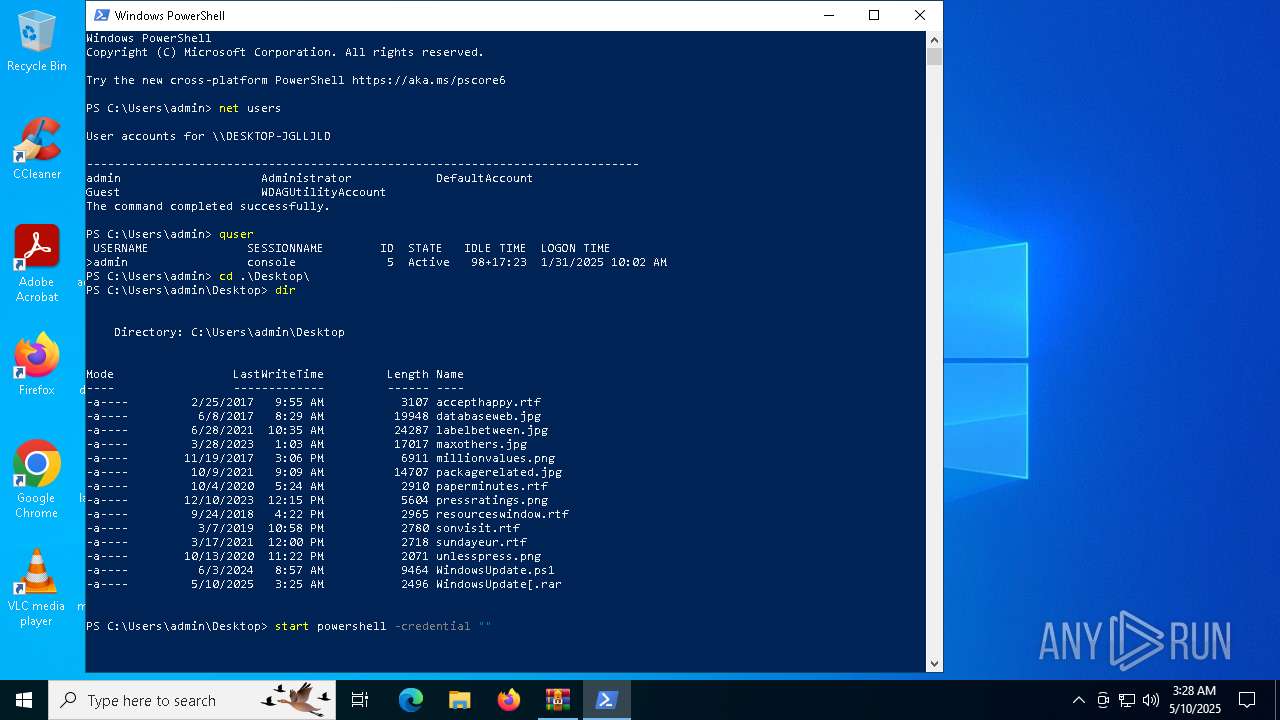Click the IDLE TIME value 98+17:23

(x=499, y=262)
